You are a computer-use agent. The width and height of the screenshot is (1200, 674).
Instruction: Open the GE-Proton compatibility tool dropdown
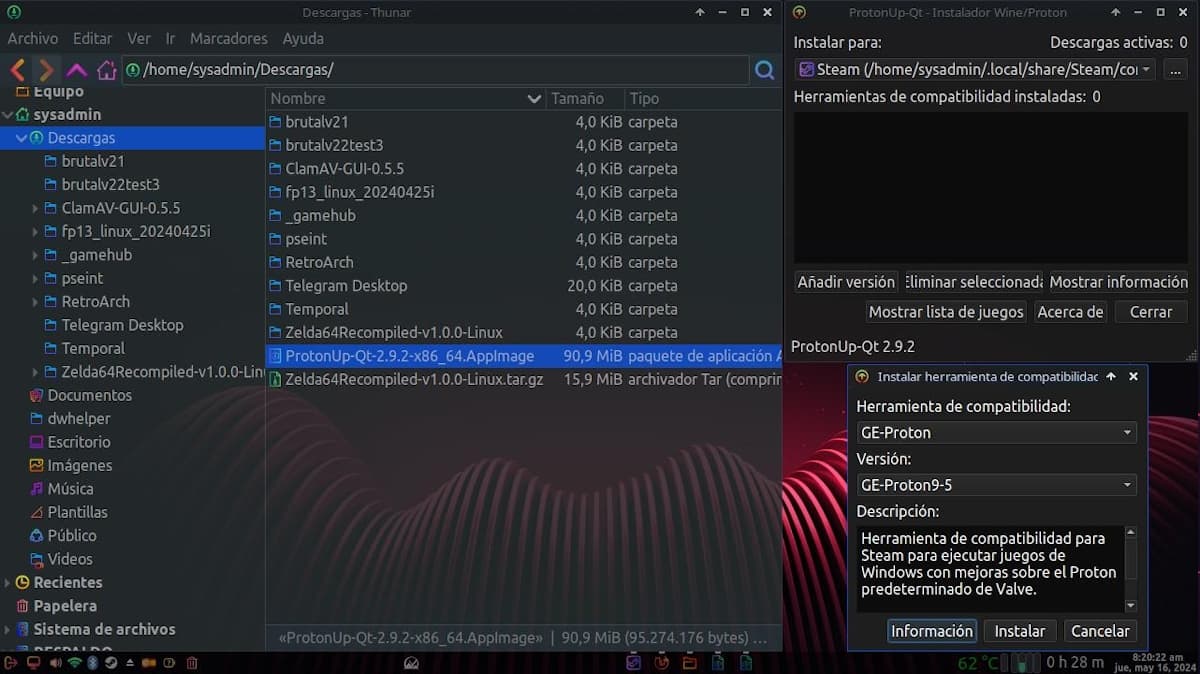coord(996,433)
